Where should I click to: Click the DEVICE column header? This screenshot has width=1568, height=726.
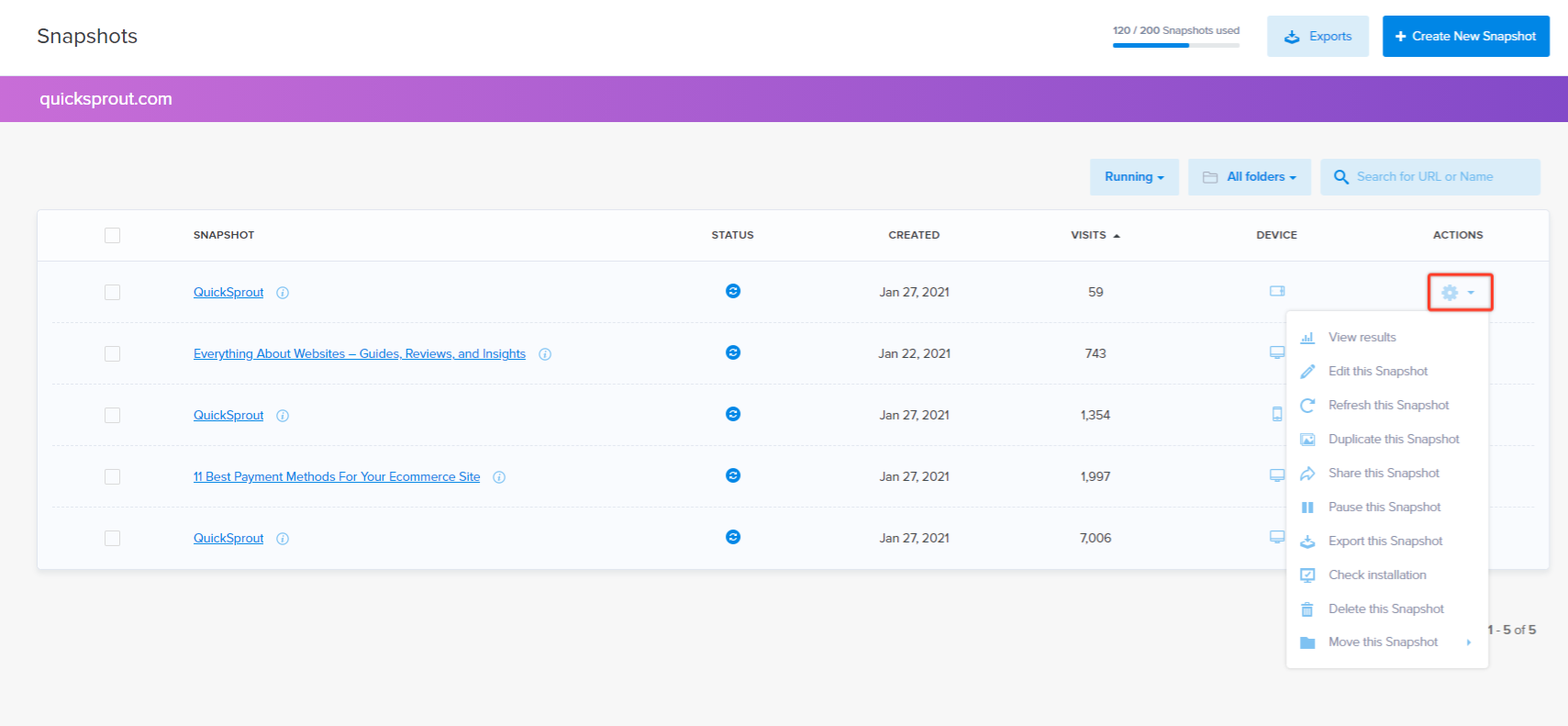coord(1277,236)
